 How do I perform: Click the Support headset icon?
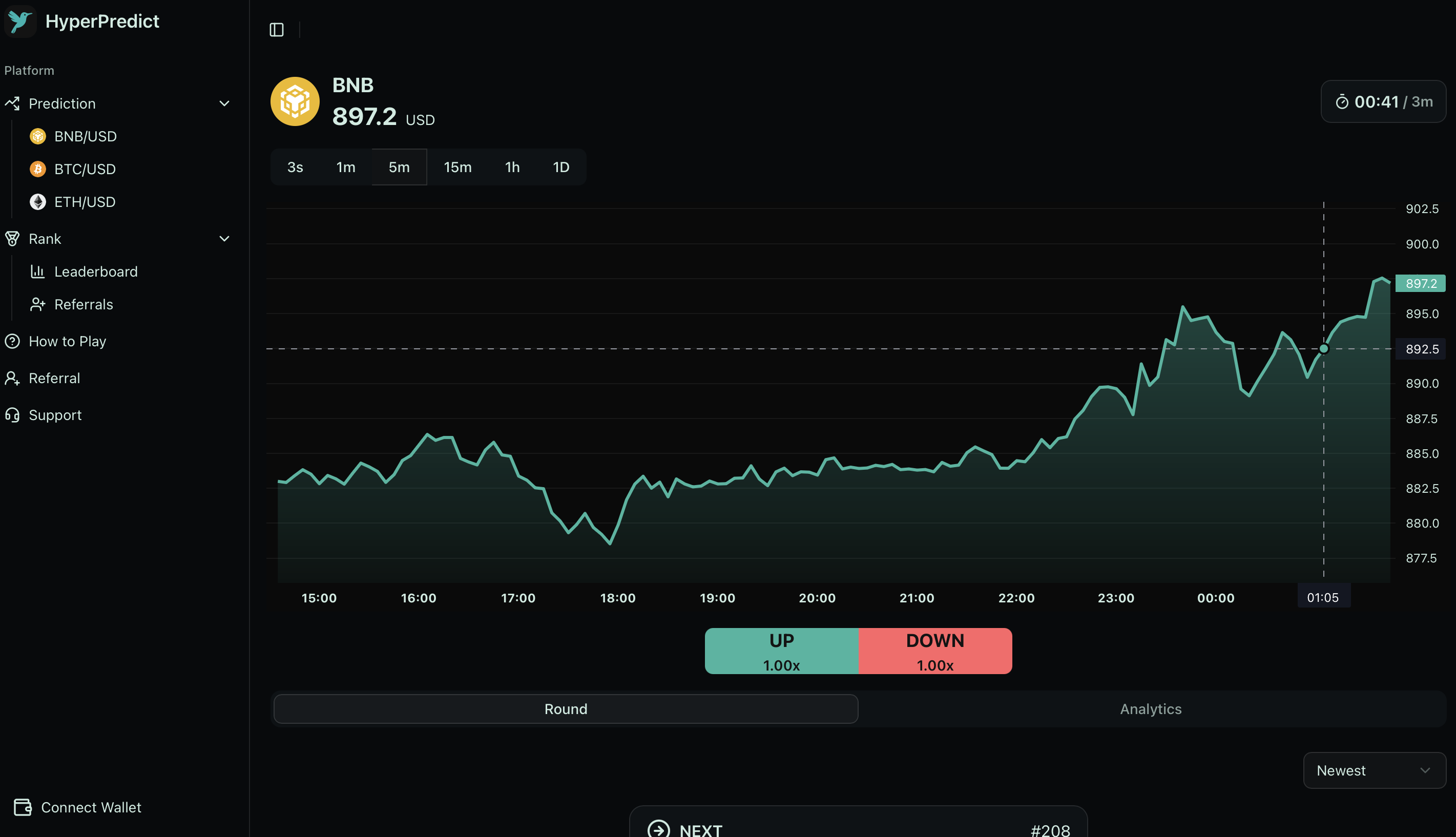coord(12,414)
